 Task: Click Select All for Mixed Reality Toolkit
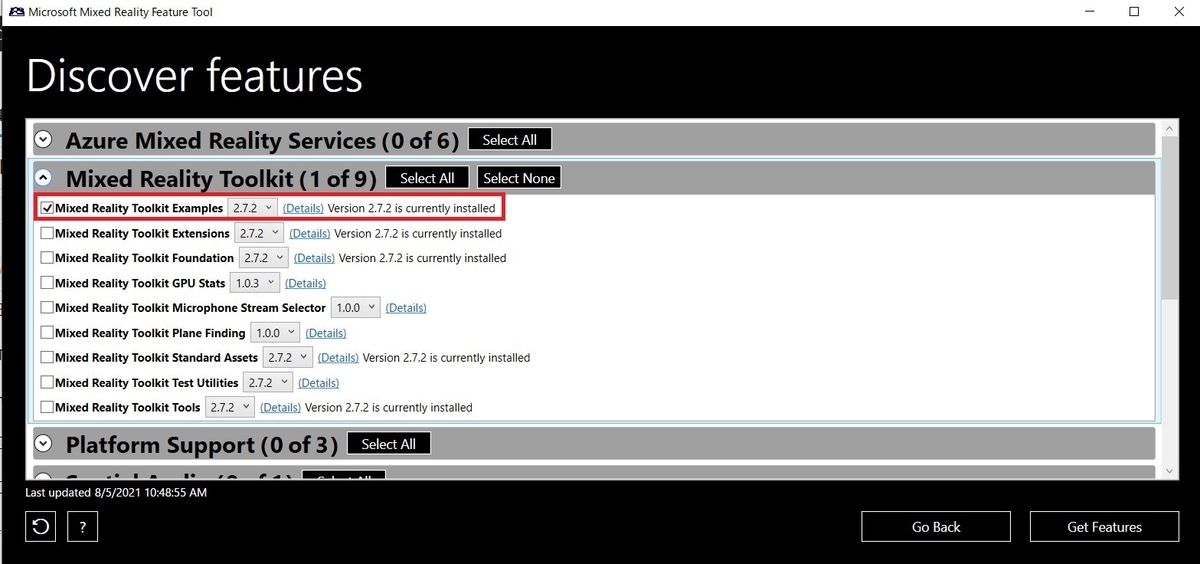click(427, 178)
